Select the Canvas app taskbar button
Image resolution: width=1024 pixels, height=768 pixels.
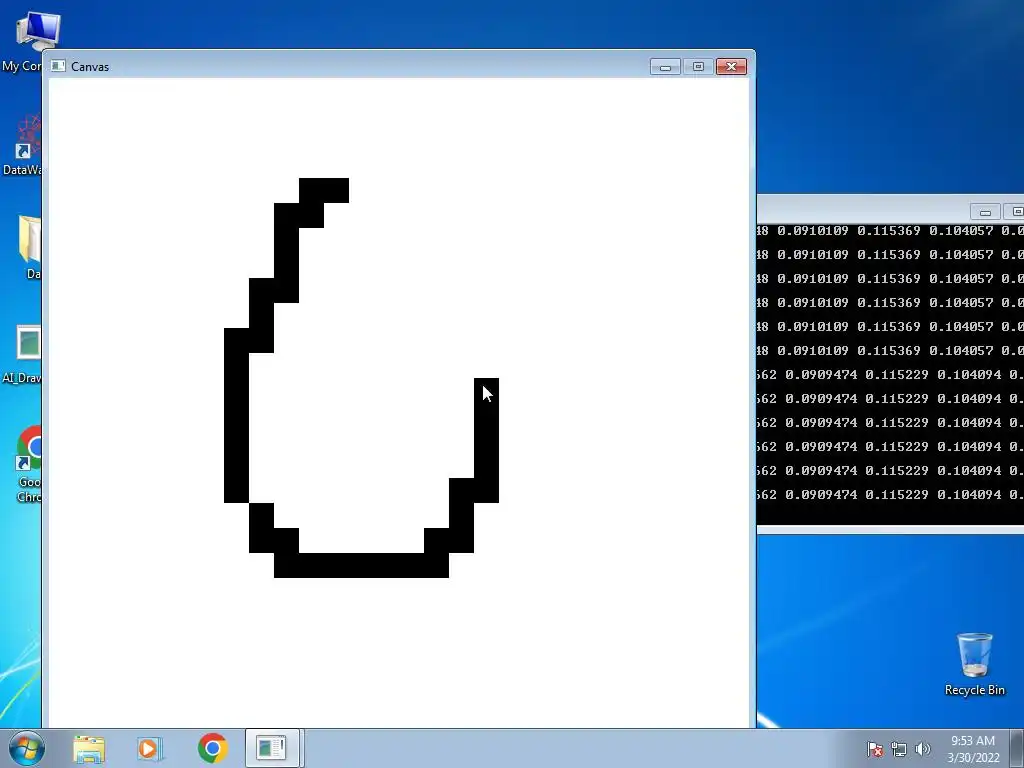coord(272,748)
